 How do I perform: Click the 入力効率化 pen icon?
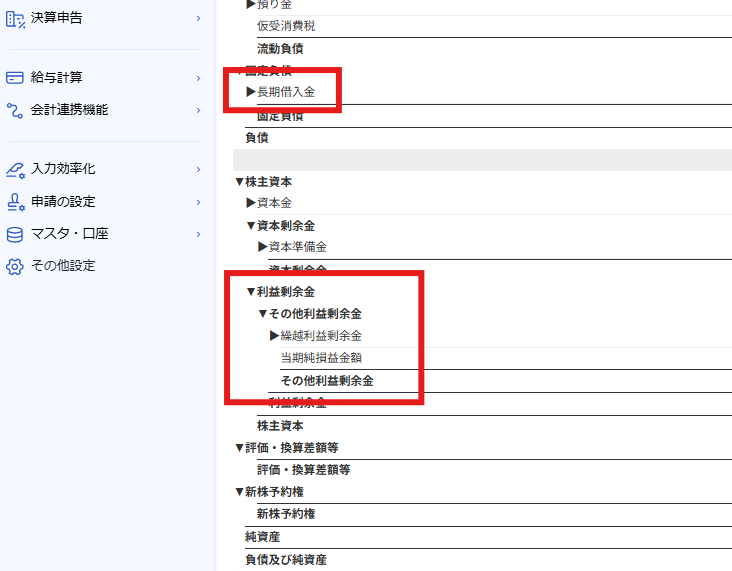[x=15, y=169]
